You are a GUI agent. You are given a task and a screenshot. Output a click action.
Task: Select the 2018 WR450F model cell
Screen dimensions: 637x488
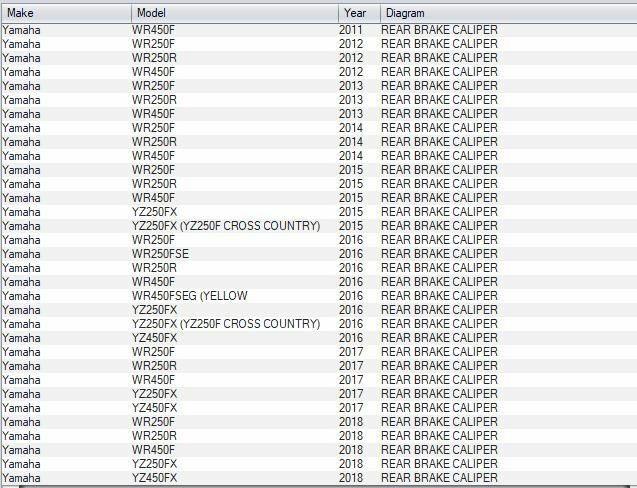[x=153, y=450]
